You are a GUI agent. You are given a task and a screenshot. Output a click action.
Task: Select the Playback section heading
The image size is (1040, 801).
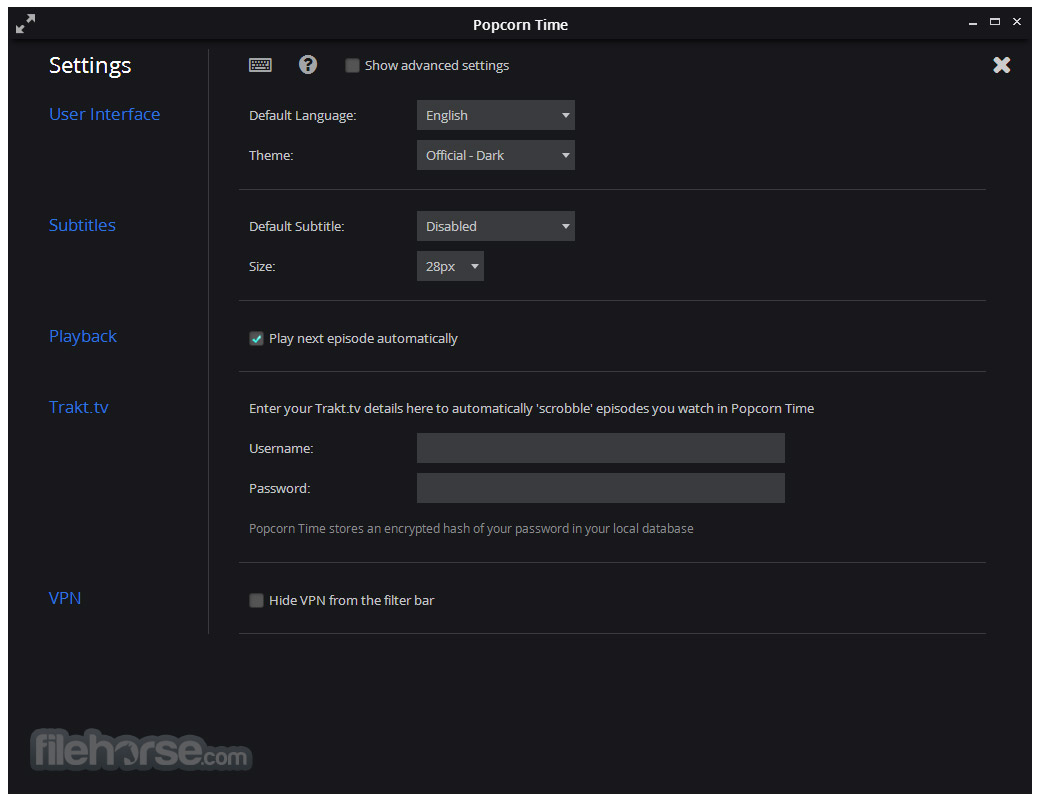pyautogui.click(x=83, y=336)
